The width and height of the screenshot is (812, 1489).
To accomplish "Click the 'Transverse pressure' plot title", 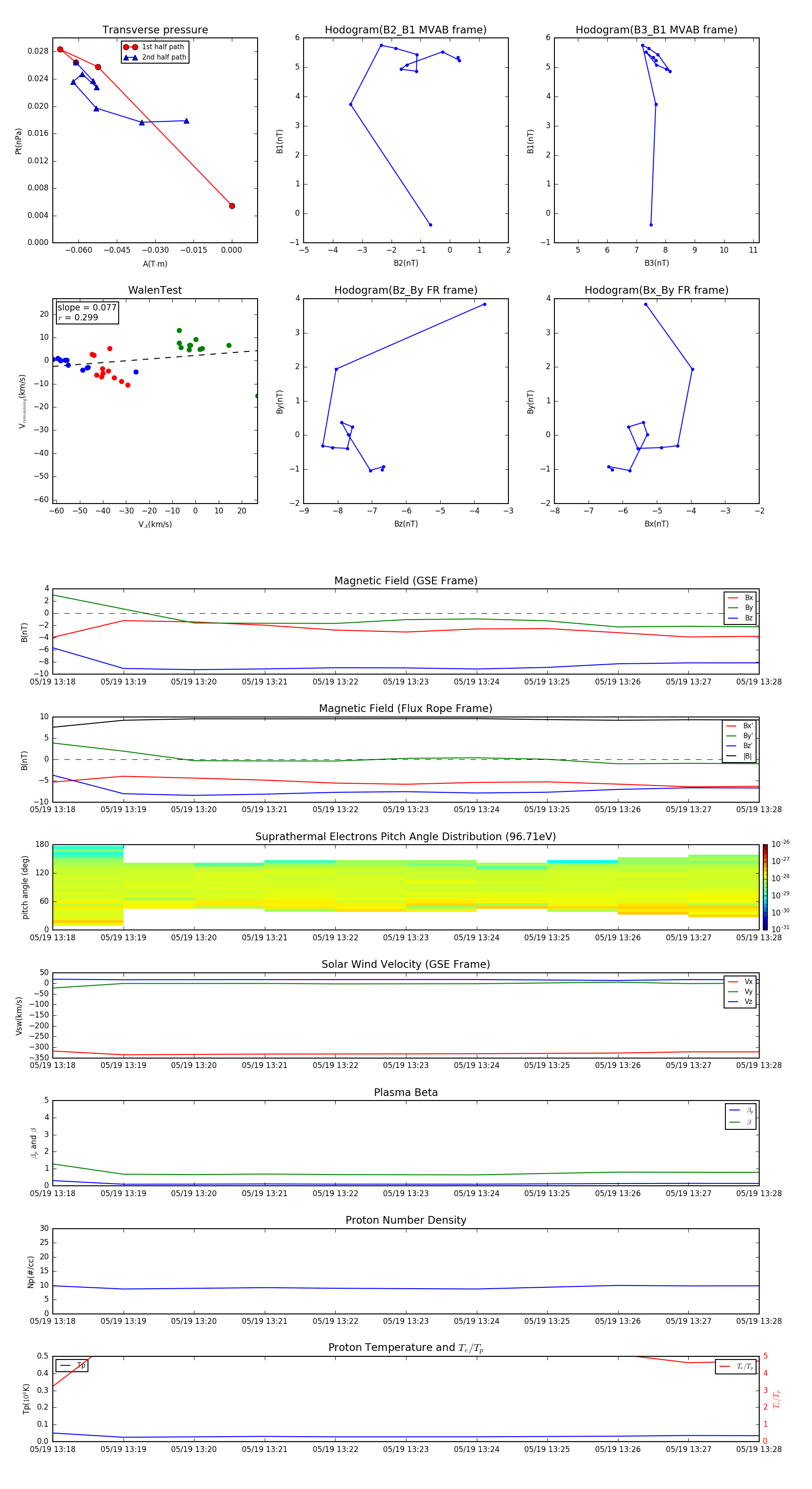I will tap(155, 30).
